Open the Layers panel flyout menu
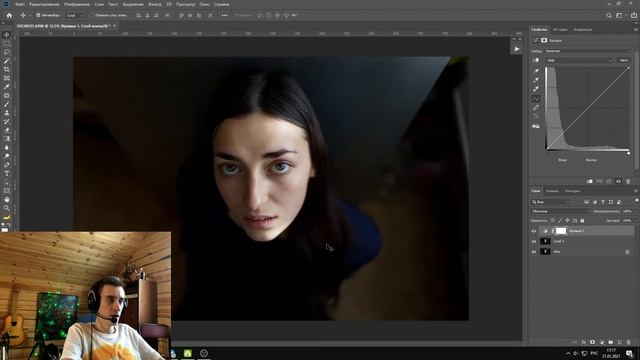Viewport: 640px width, 360px height. [x=636, y=191]
